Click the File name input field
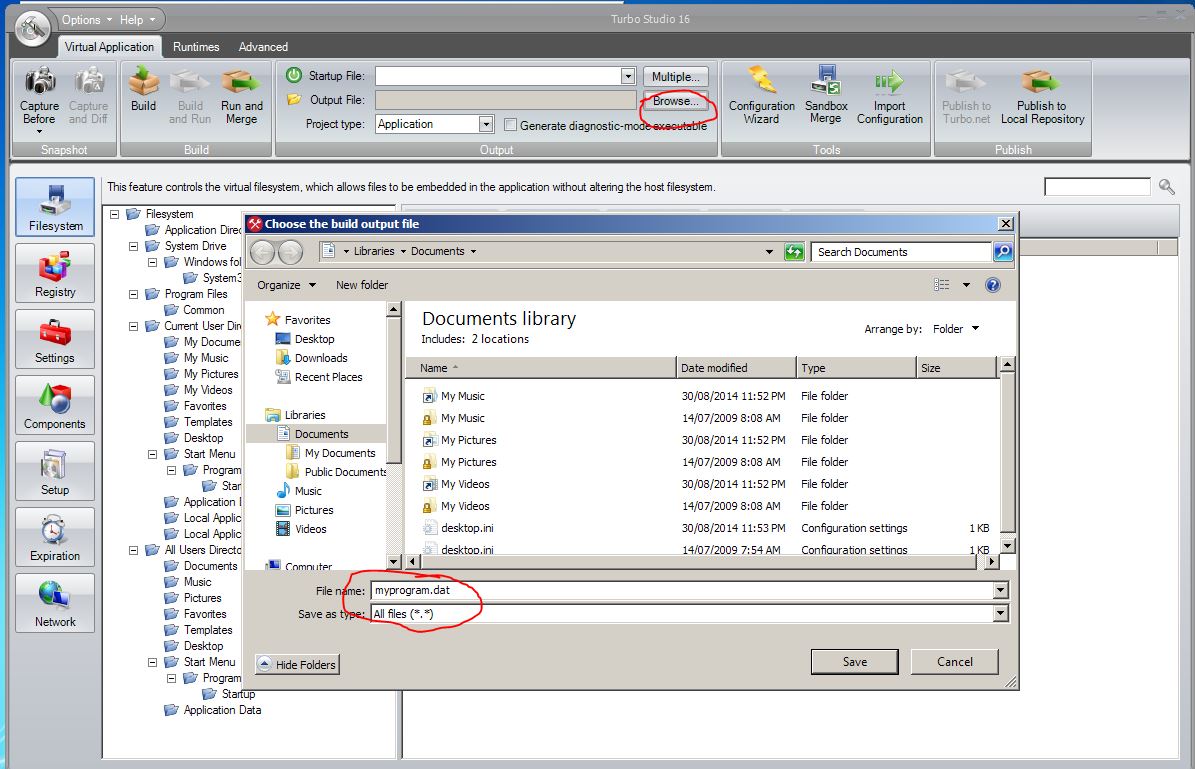 click(x=683, y=591)
